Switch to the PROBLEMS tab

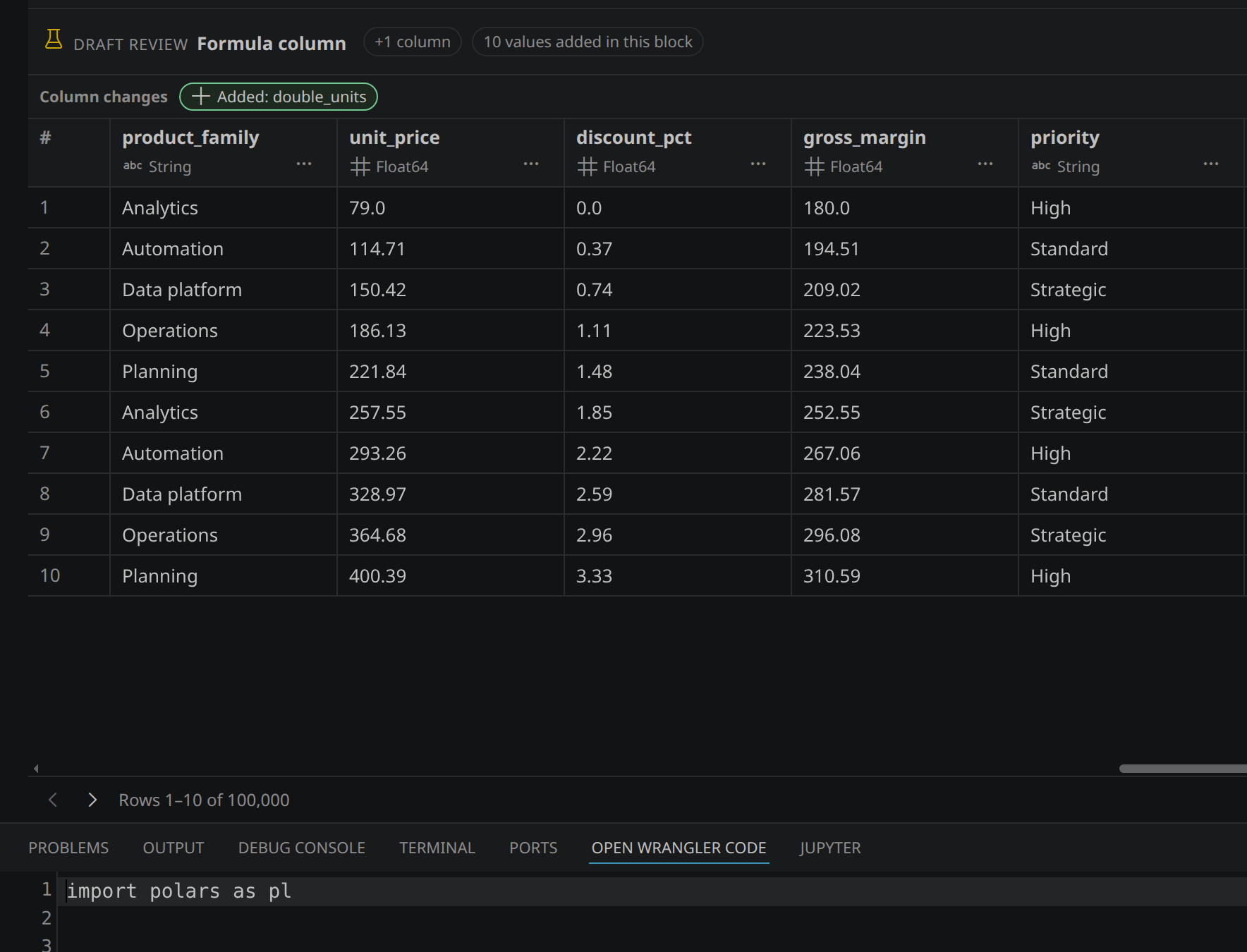tap(68, 848)
